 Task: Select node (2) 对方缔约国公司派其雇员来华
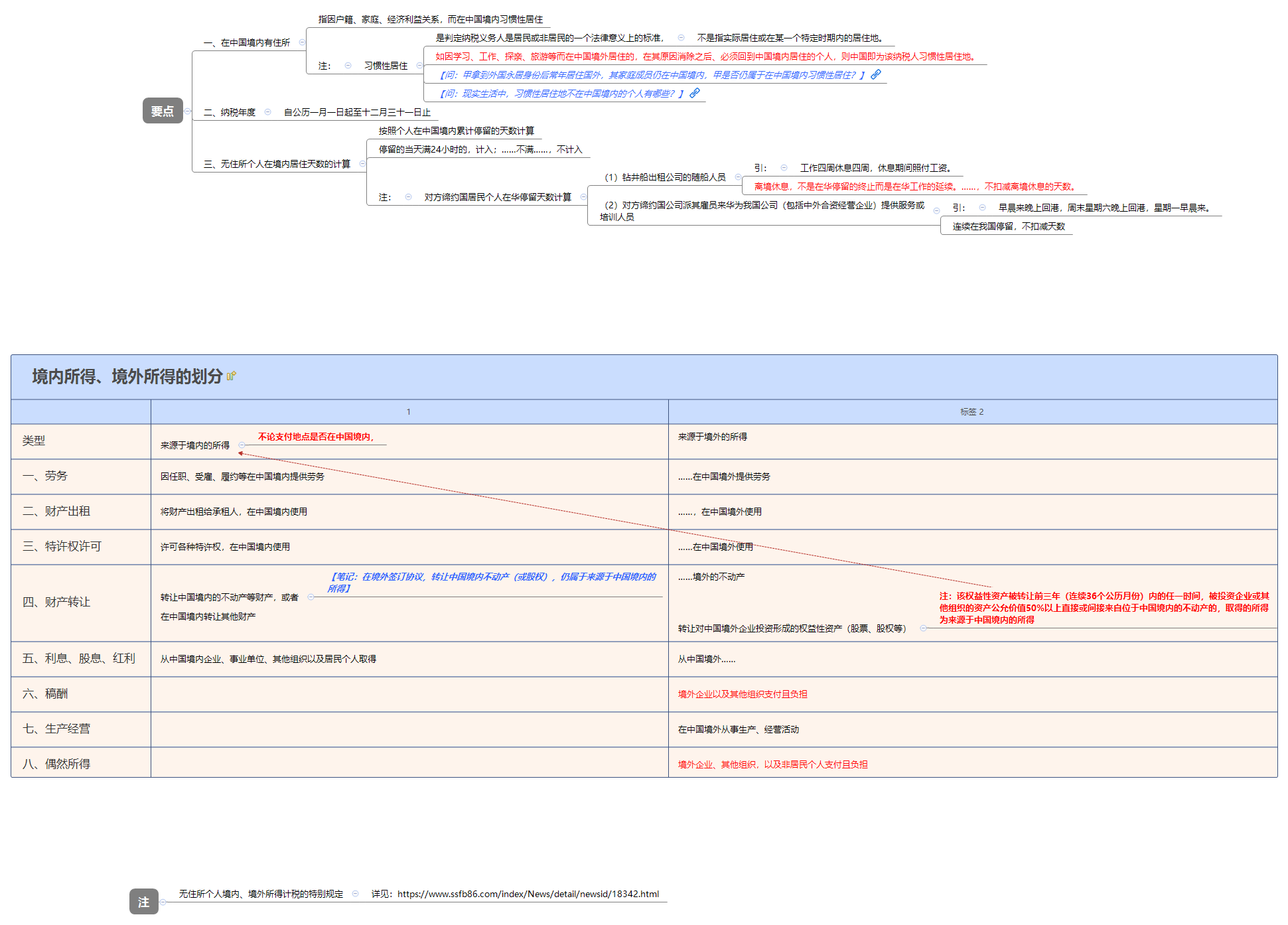(762, 211)
